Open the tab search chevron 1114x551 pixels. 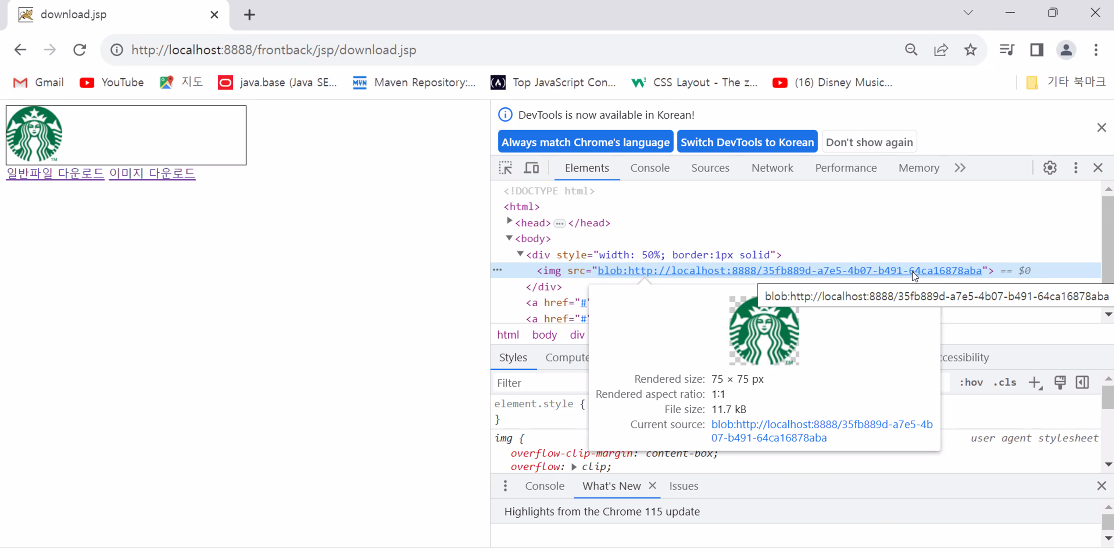click(968, 12)
